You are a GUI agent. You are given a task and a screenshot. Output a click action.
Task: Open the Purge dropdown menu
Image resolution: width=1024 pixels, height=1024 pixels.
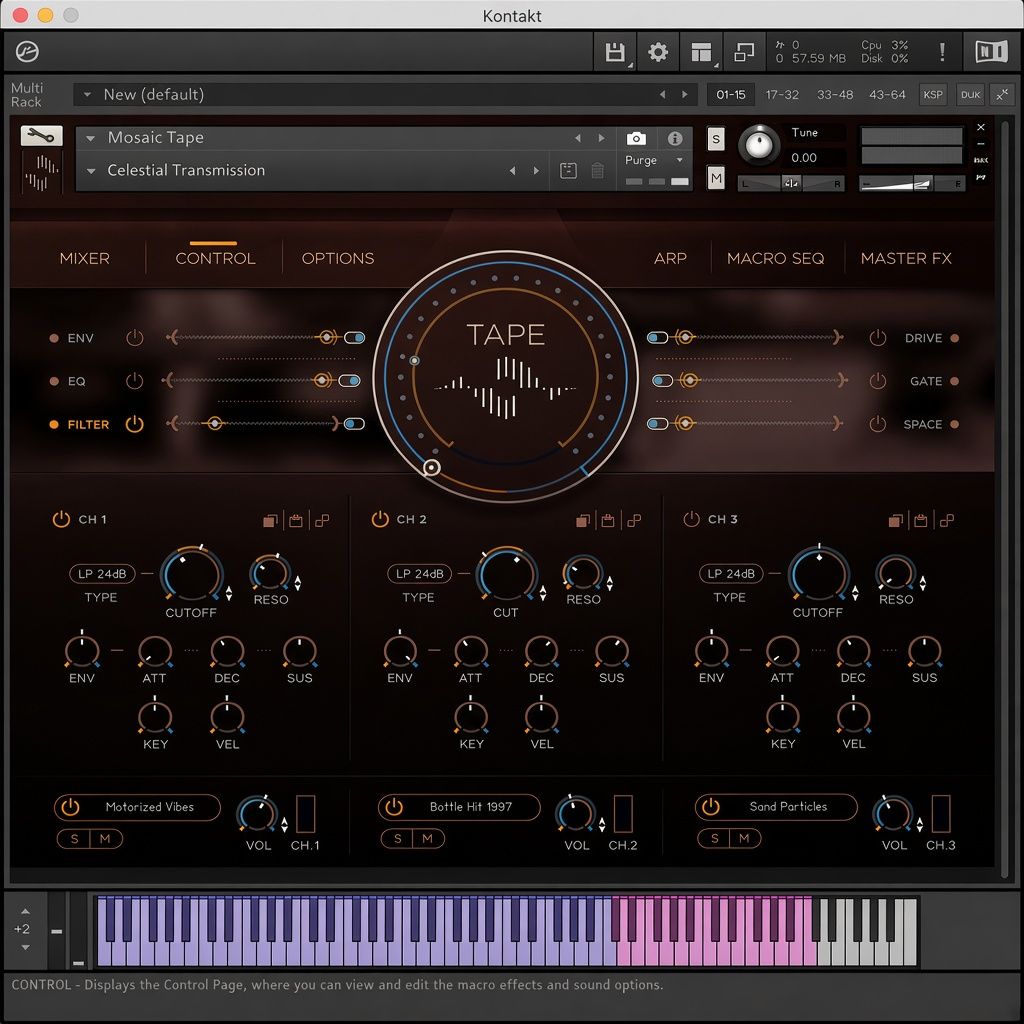(654, 160)
